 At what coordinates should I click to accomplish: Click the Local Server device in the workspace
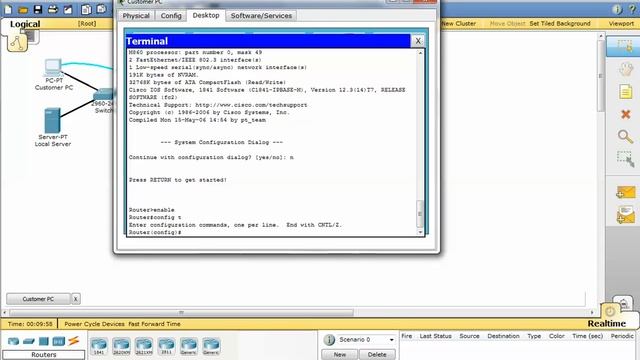tap(52, 120)
